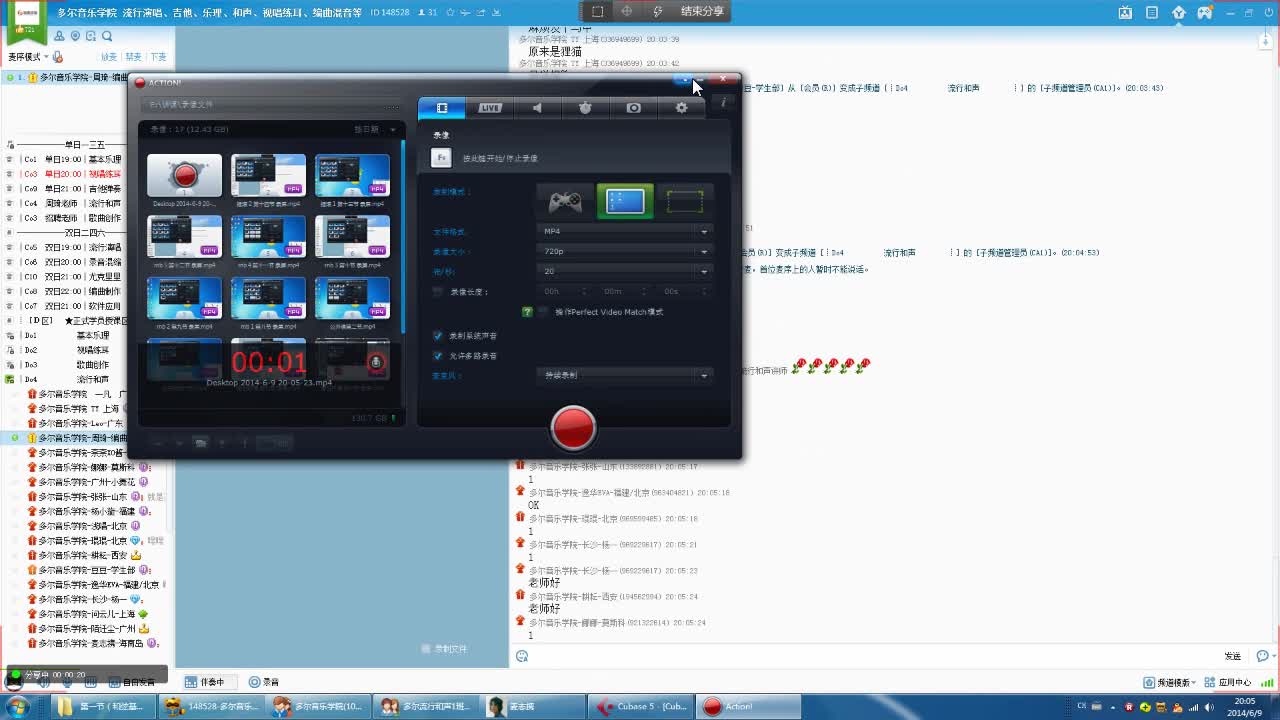Click the crosshair move icon in share bar
The height and width of the screenshot is (720, 1280).
(x=627, y=12)
